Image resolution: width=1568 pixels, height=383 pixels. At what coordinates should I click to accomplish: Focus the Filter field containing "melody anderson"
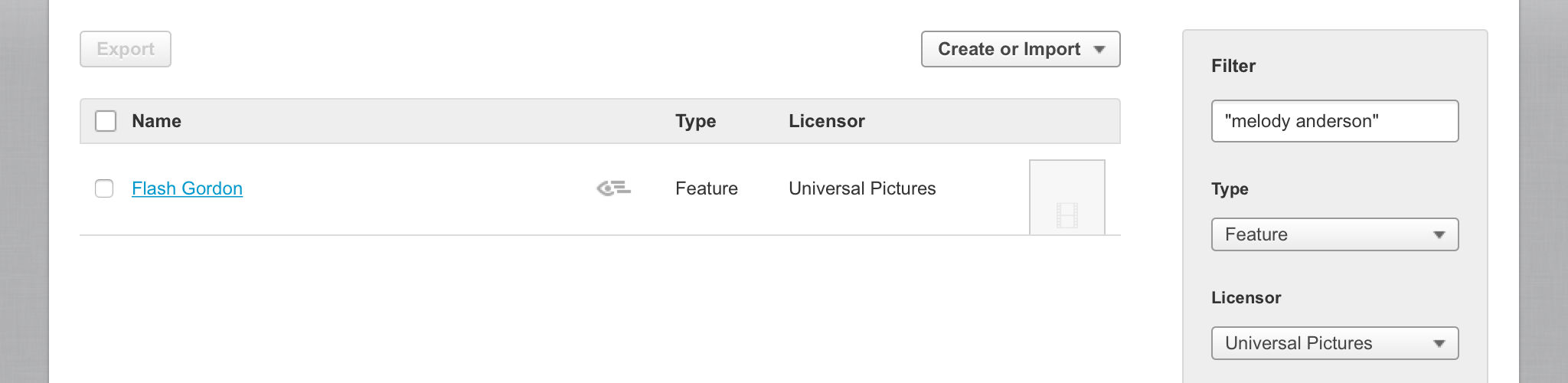pyautogui.click(x=1334, y=121)
